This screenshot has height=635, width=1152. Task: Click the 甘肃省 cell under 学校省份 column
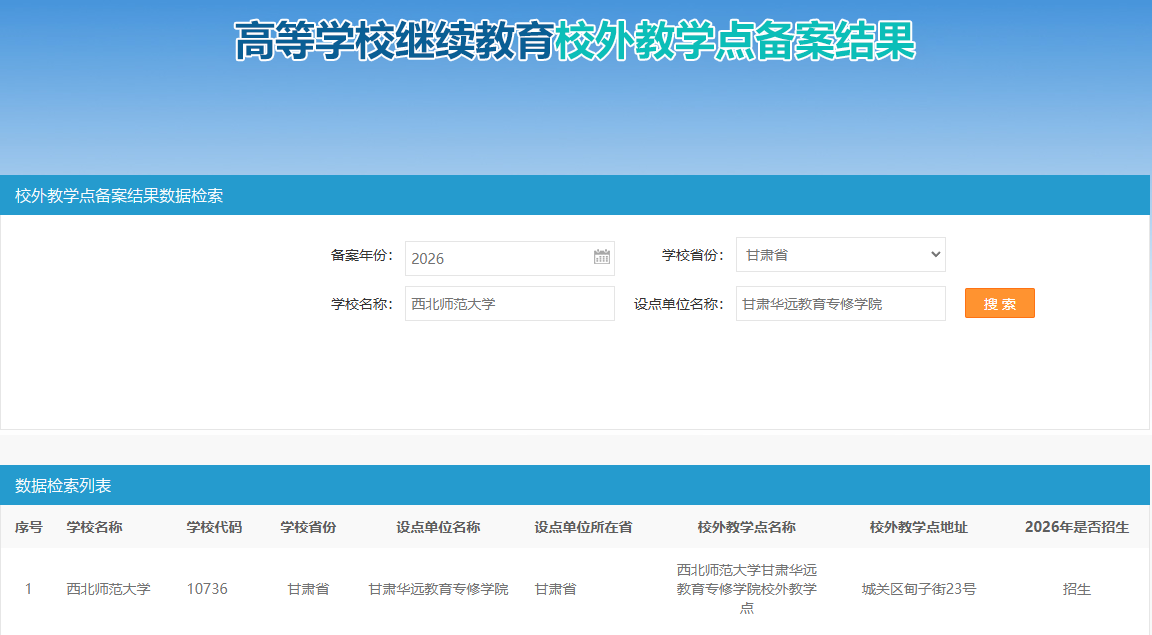point(308,589)
